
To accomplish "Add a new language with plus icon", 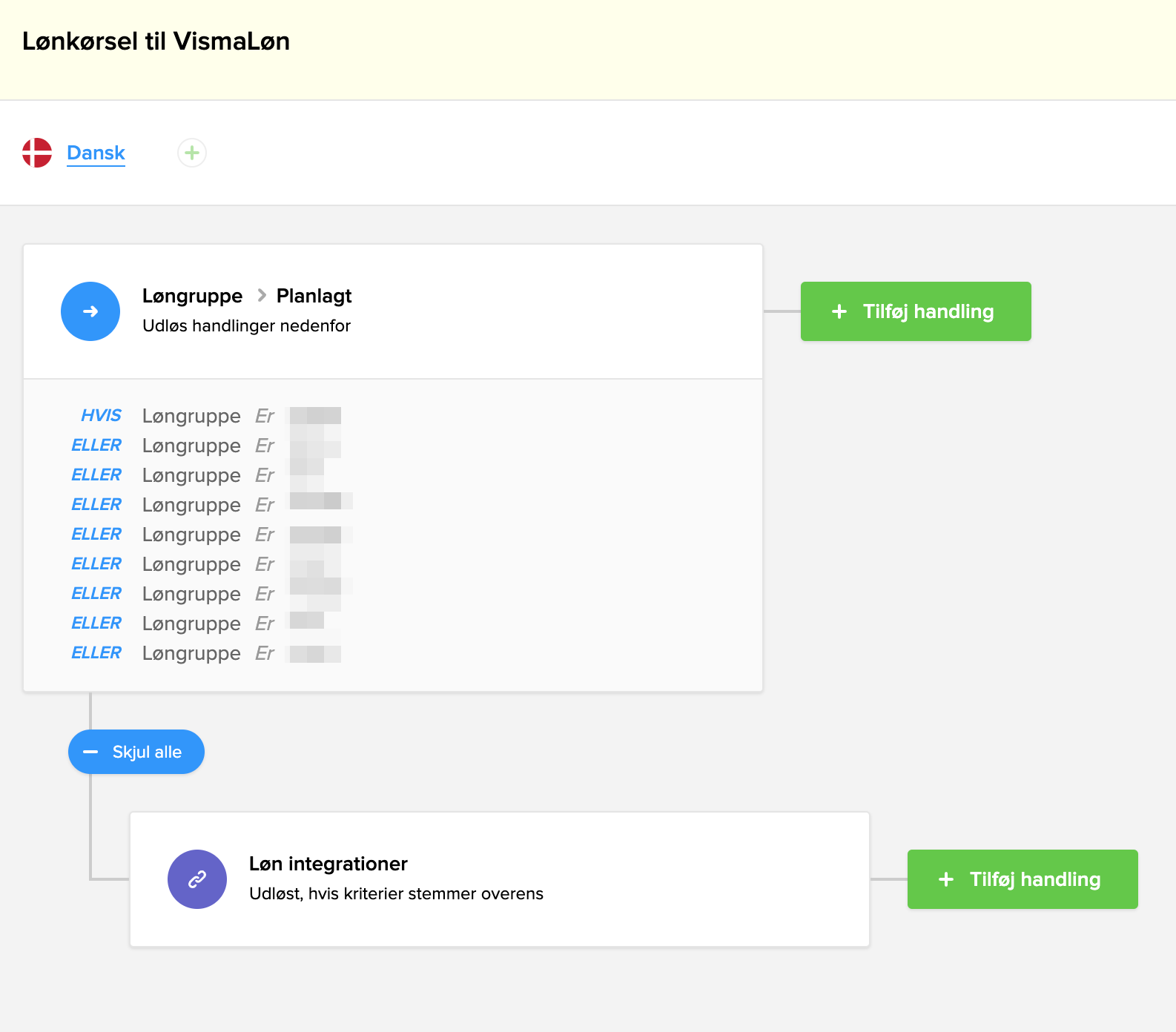I will coord(192,153).
